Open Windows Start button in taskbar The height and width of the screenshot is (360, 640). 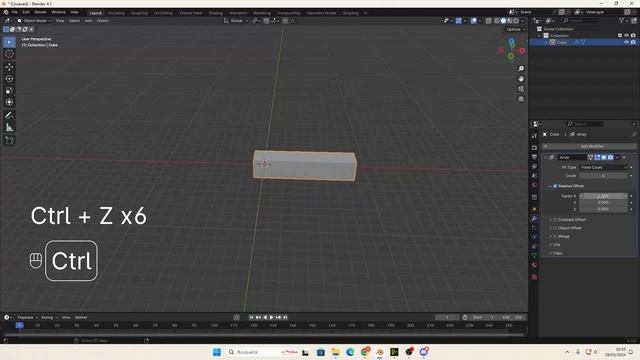[x=217, y=352]
